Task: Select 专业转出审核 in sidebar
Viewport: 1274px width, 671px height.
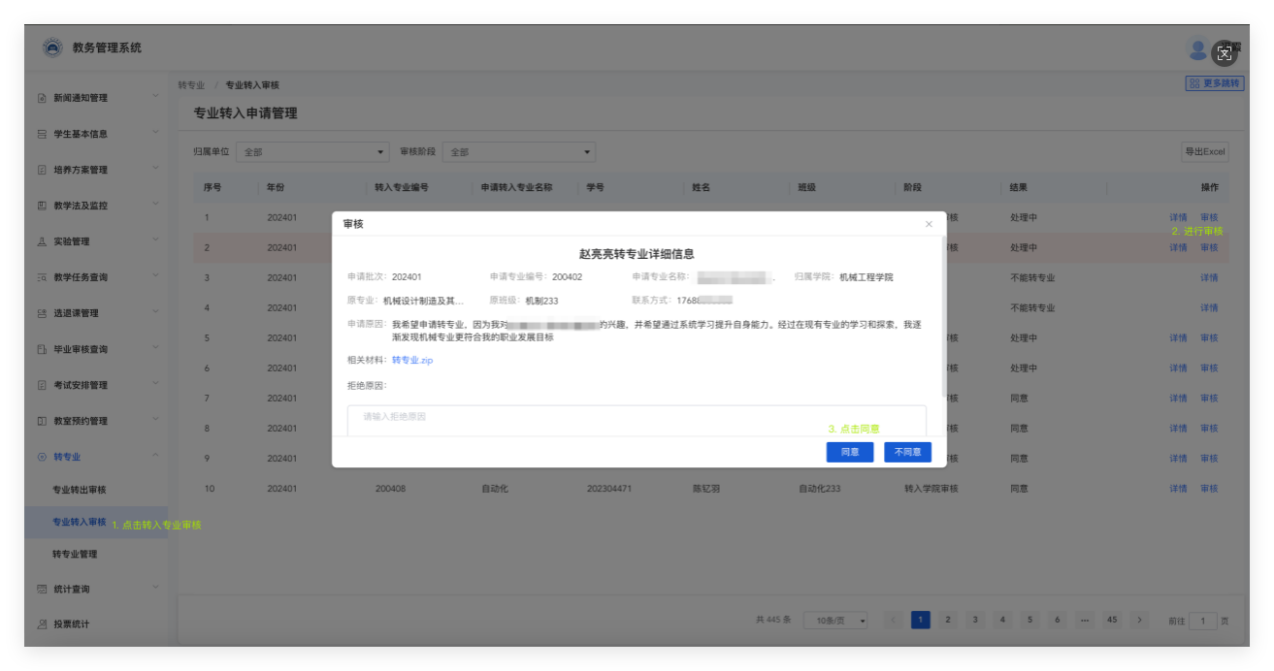Action: (x=79, y=490)
